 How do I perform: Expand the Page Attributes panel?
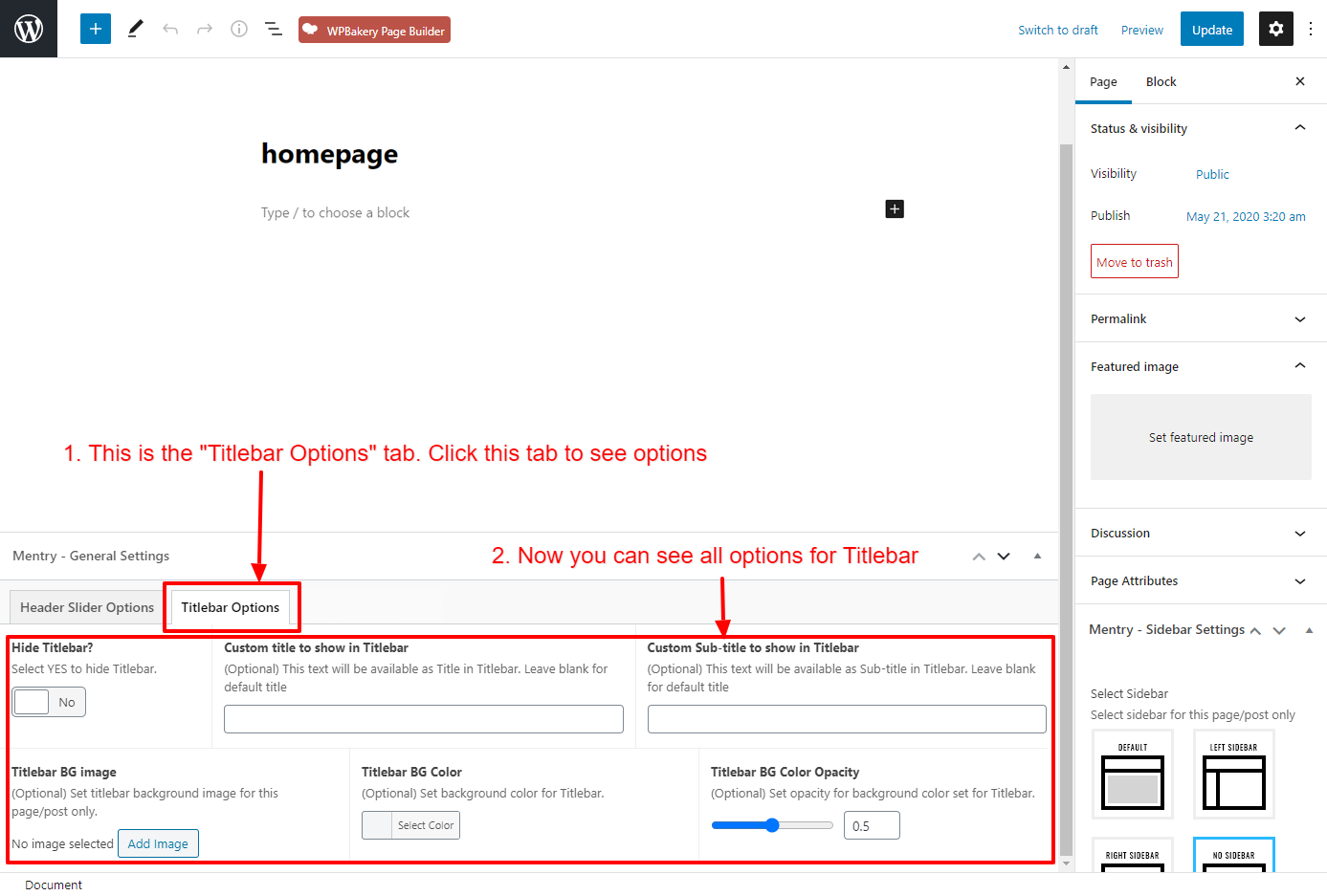coord(1200,580)
